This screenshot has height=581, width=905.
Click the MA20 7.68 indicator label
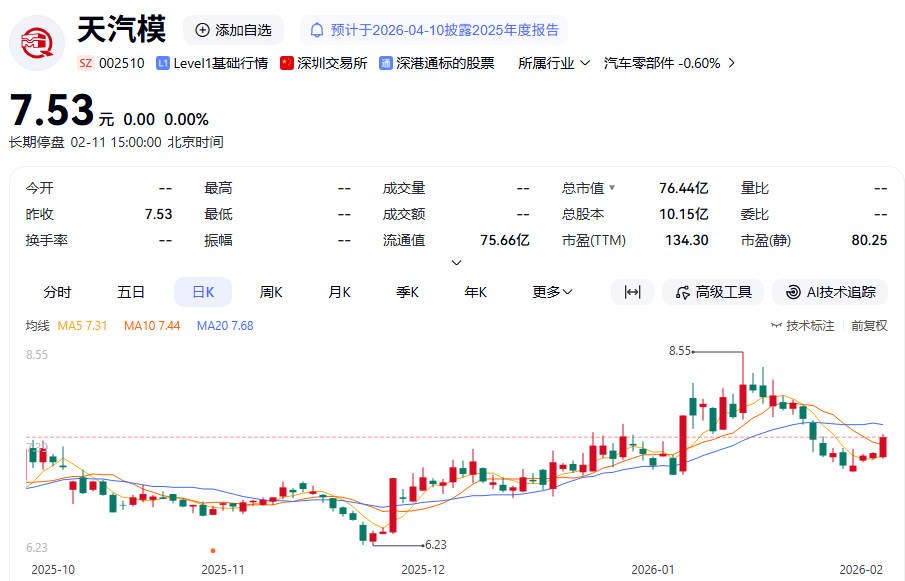[x=225, y=325]
